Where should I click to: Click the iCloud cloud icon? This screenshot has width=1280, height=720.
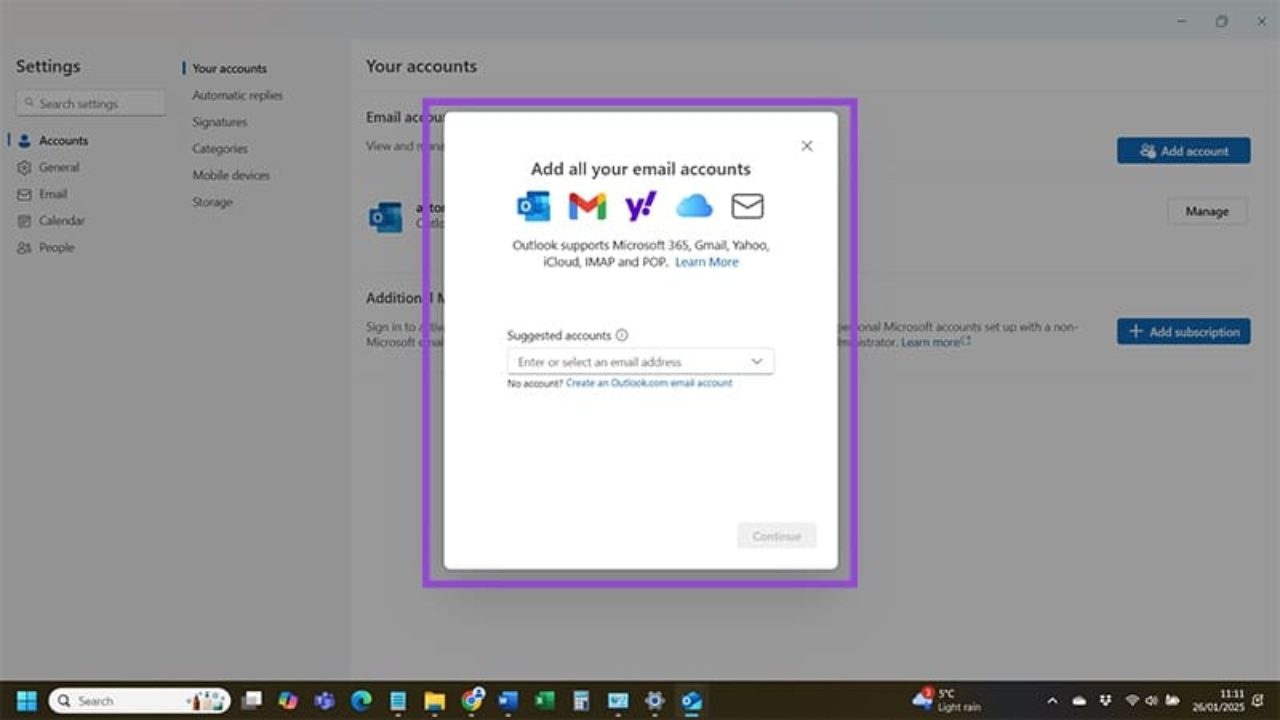pos(694,205)
